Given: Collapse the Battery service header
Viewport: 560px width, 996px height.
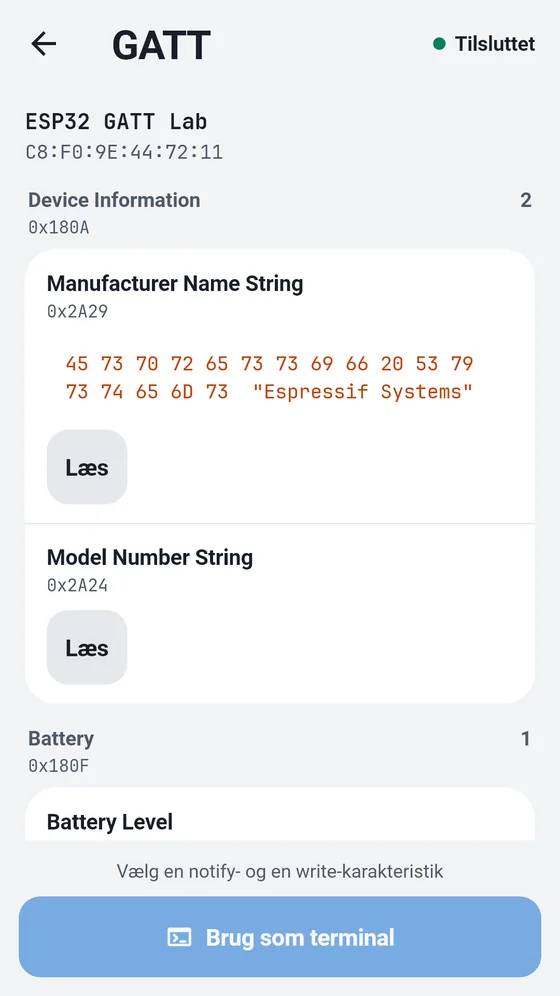Looking at the screenshot, I should click(x=280, y=751).
